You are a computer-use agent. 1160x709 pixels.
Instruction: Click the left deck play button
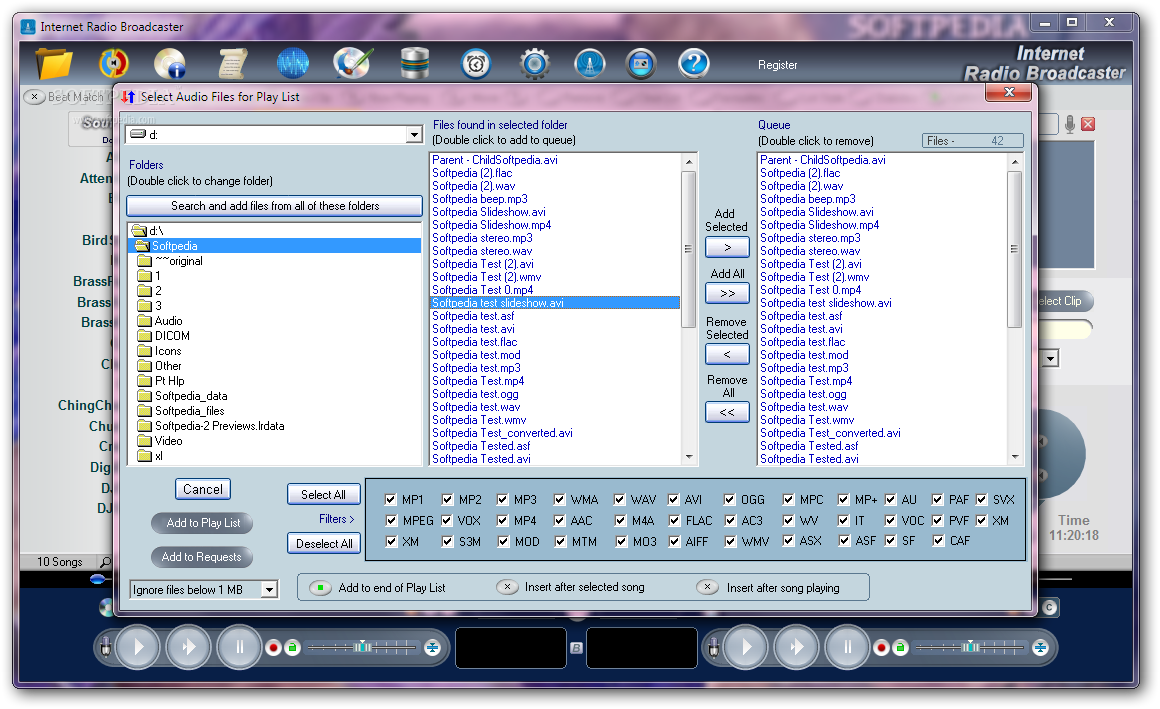pyautogui.click(x=138, y=648)
